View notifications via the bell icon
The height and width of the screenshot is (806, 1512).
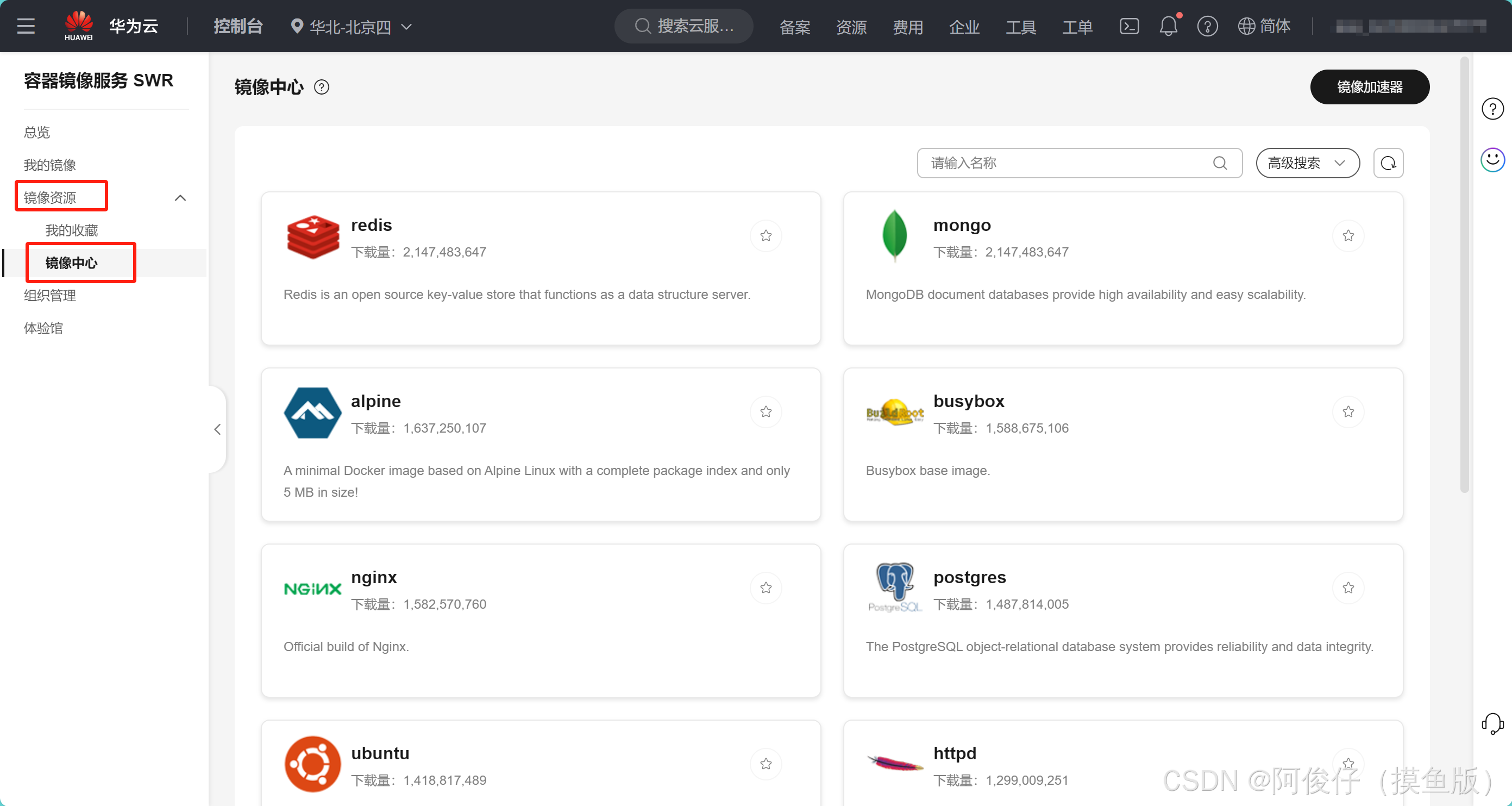(1168, 27)
